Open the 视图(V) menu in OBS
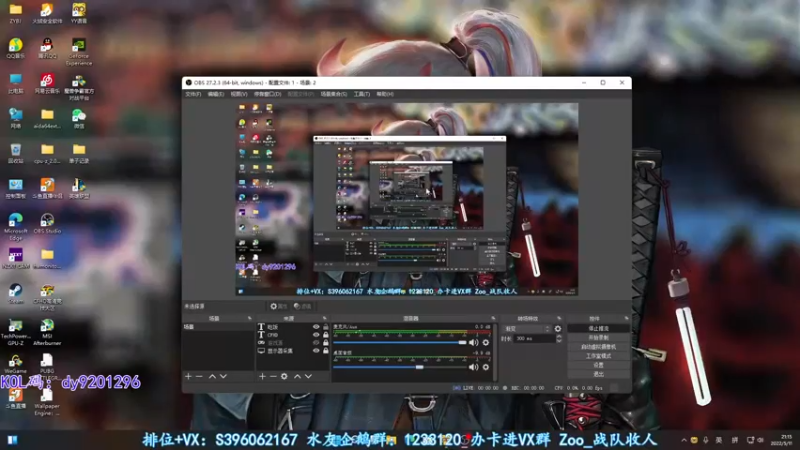Image resolution: width=800 pixels, height=450 pixels. tap(239, 94)
